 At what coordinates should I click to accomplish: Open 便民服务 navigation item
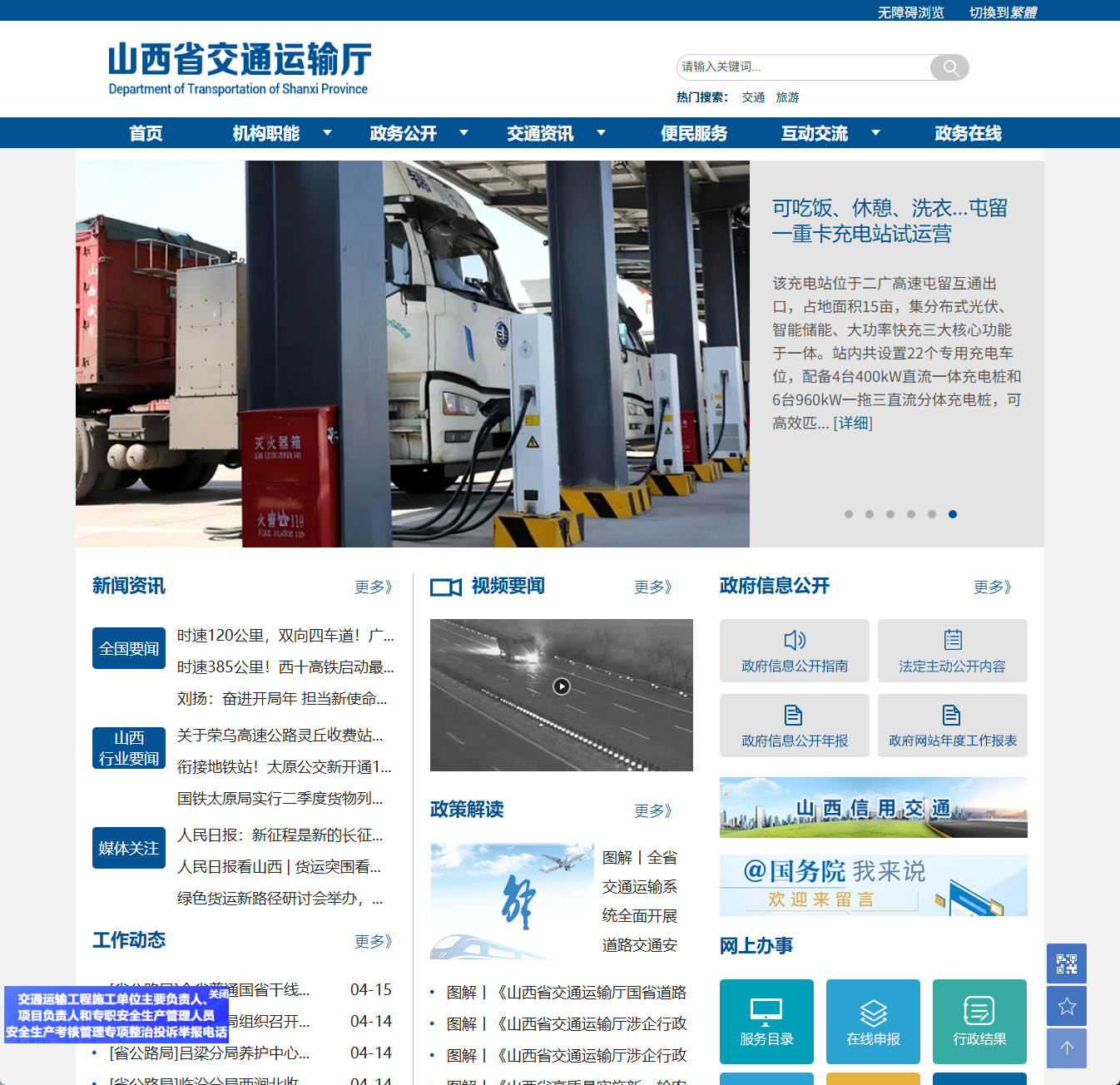[x=694, y=133]
